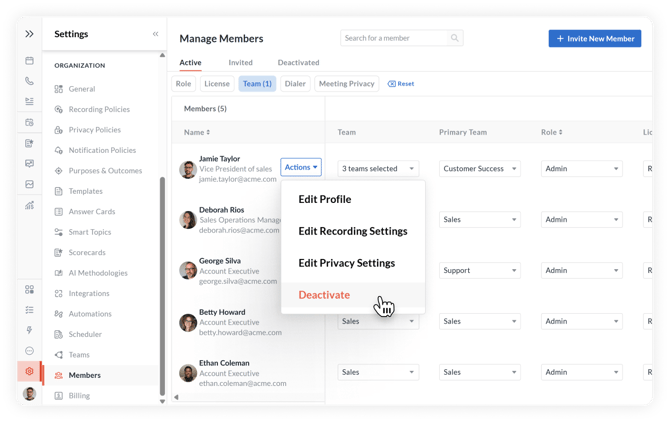Toggle the Dialer filter chip
The width and height of the screenshot is (670, 422).
coord(295,84)
